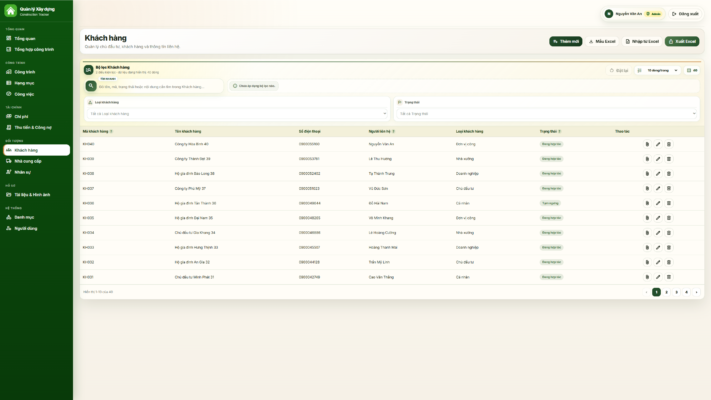Select Khách hàng in the sidebar

click(36, 150)
